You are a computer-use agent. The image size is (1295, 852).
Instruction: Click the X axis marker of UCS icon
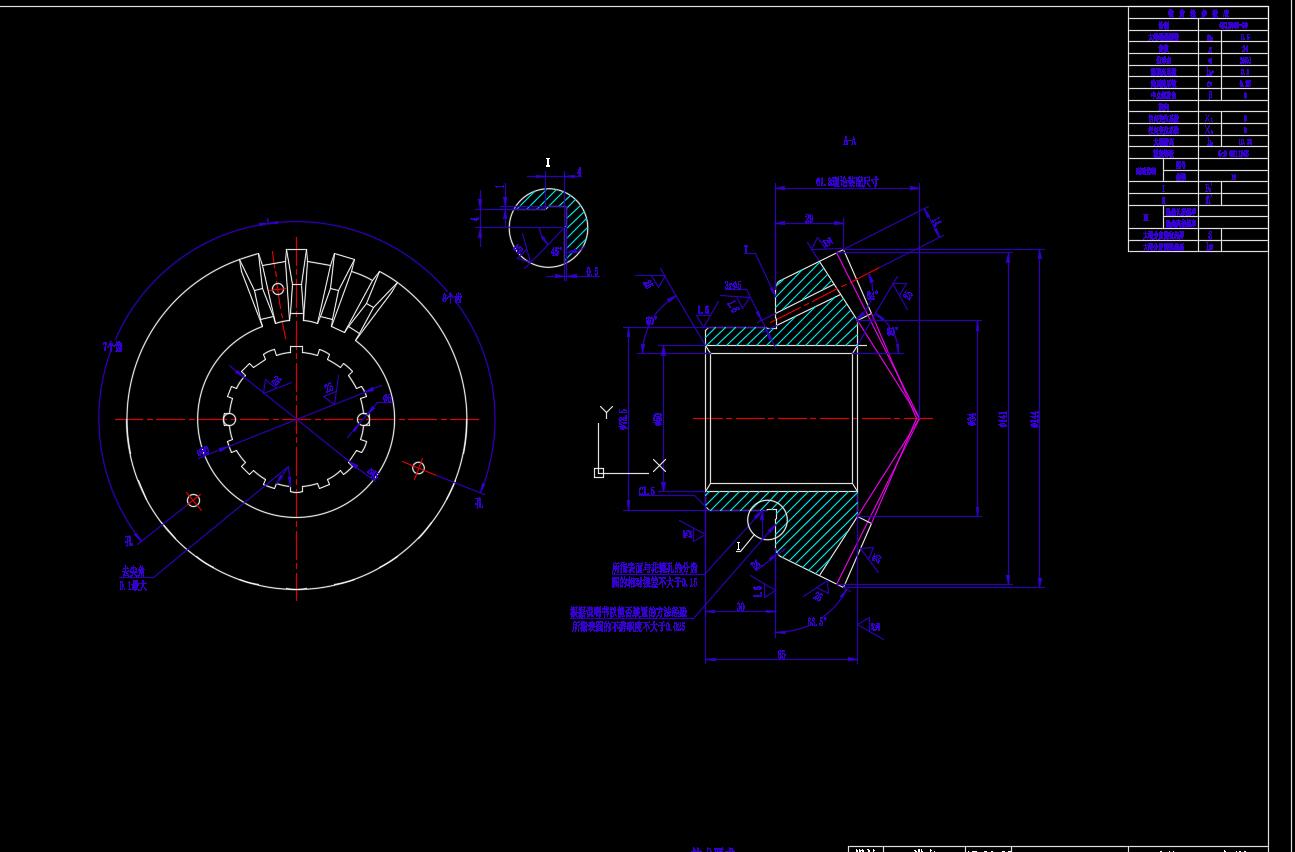[659, 465]
